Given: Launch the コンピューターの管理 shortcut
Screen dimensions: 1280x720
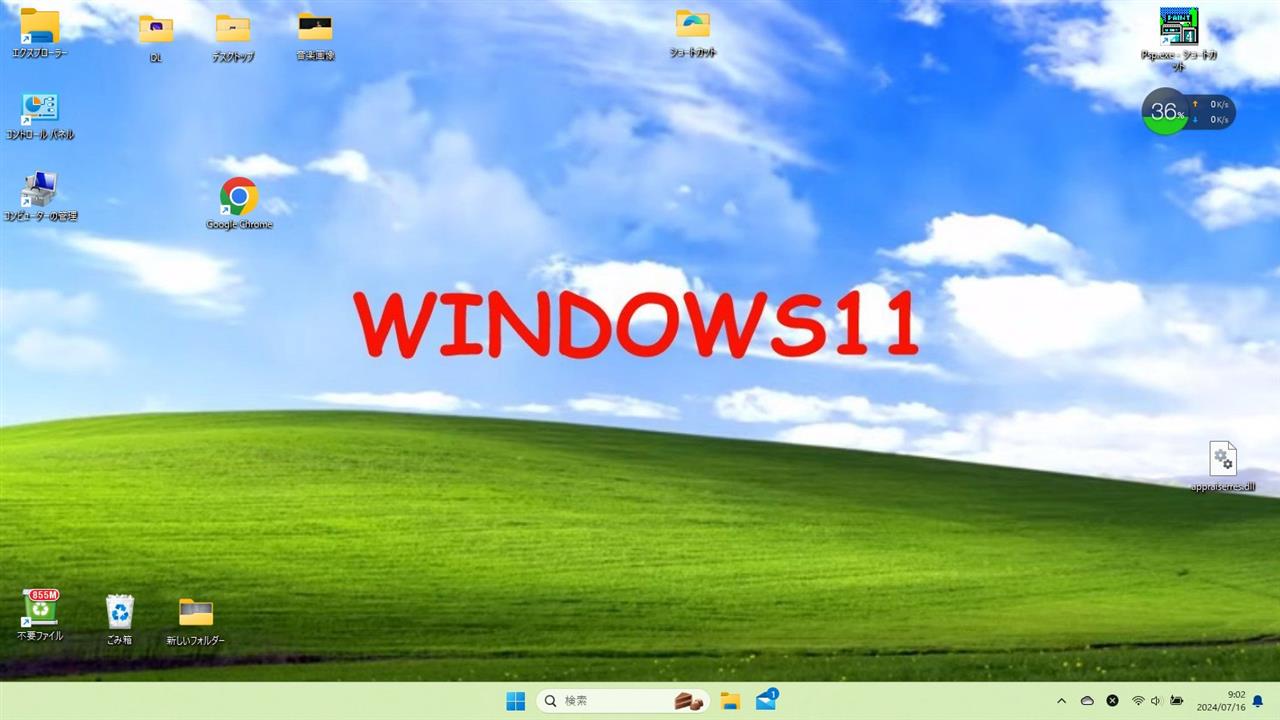Looking at the screenshot, I should (x=40, y=196).
